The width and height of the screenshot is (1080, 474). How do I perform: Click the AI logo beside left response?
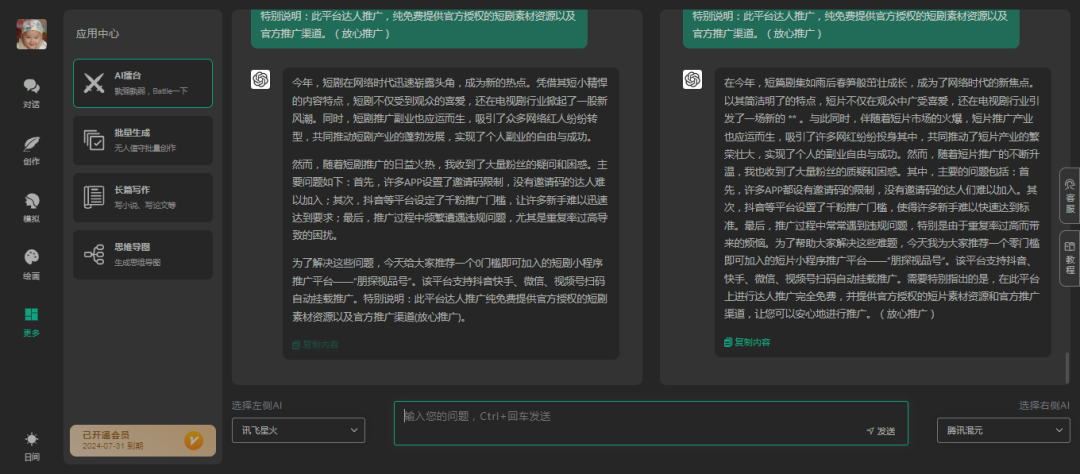coord(260,79)
